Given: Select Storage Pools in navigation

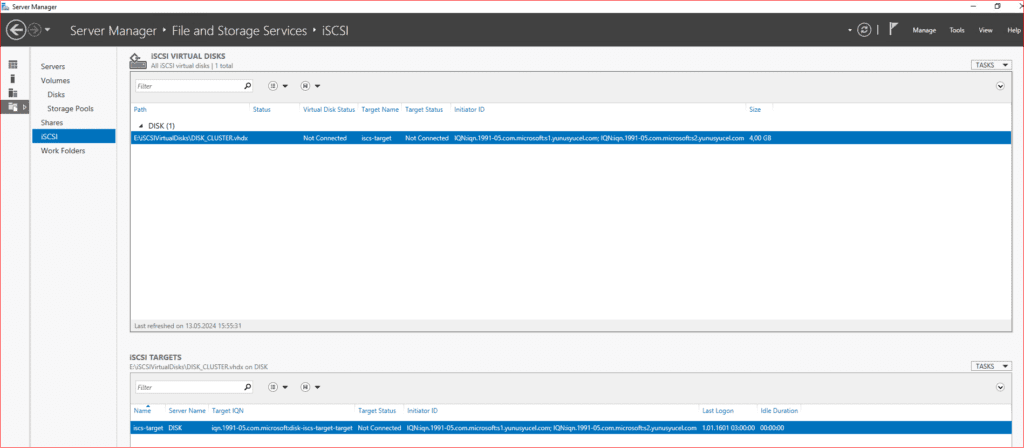Looking at the screenshot, I should coord(70,109).
